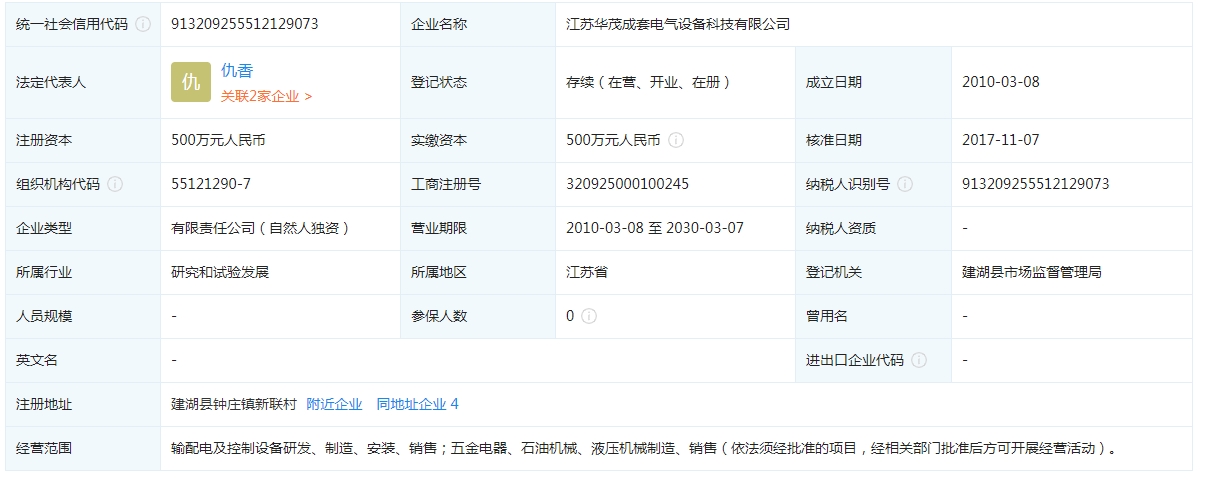Click info icon next to 进出口企业代码
Viewport: 1207px width, 481px height.
pos(919,360)
